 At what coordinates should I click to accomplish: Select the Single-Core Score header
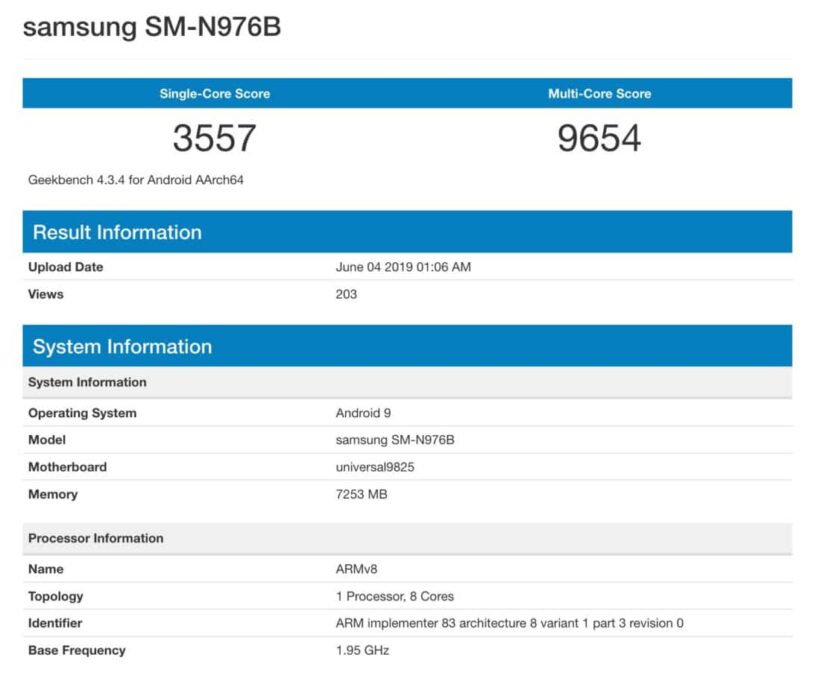215,94
